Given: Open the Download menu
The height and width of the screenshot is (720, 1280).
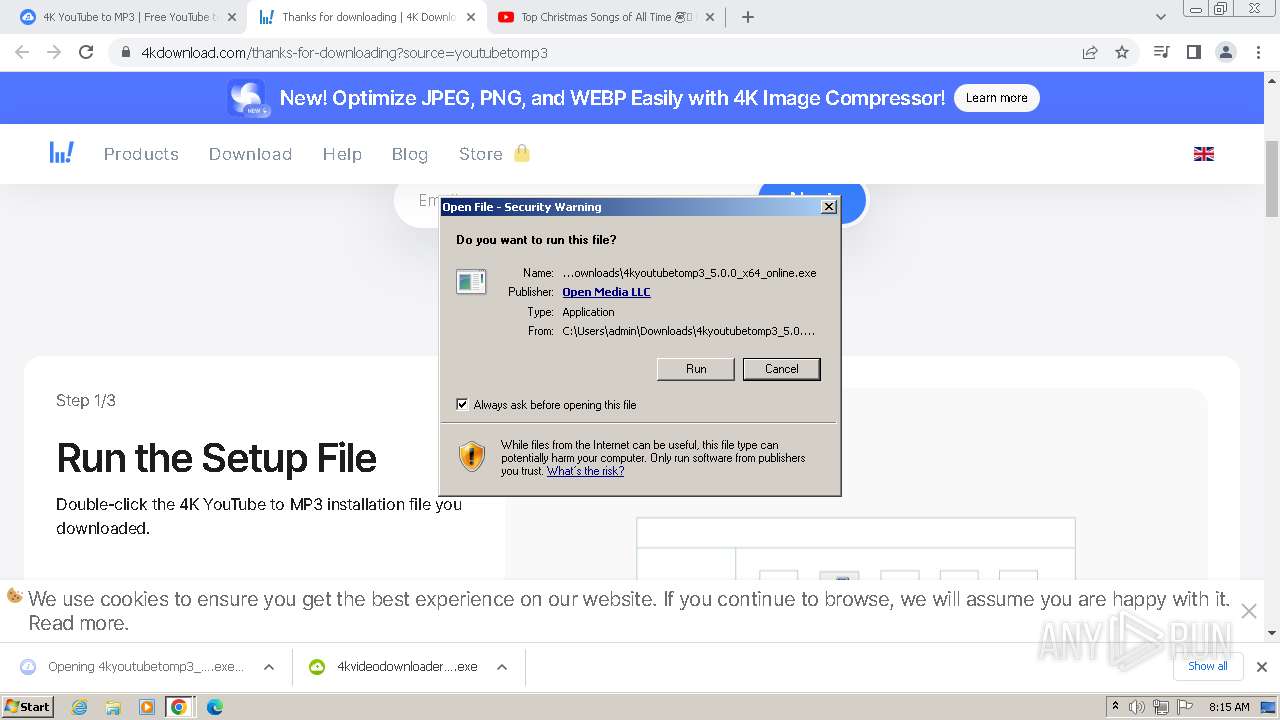Looking at the screenshot, I should (250, 154).
